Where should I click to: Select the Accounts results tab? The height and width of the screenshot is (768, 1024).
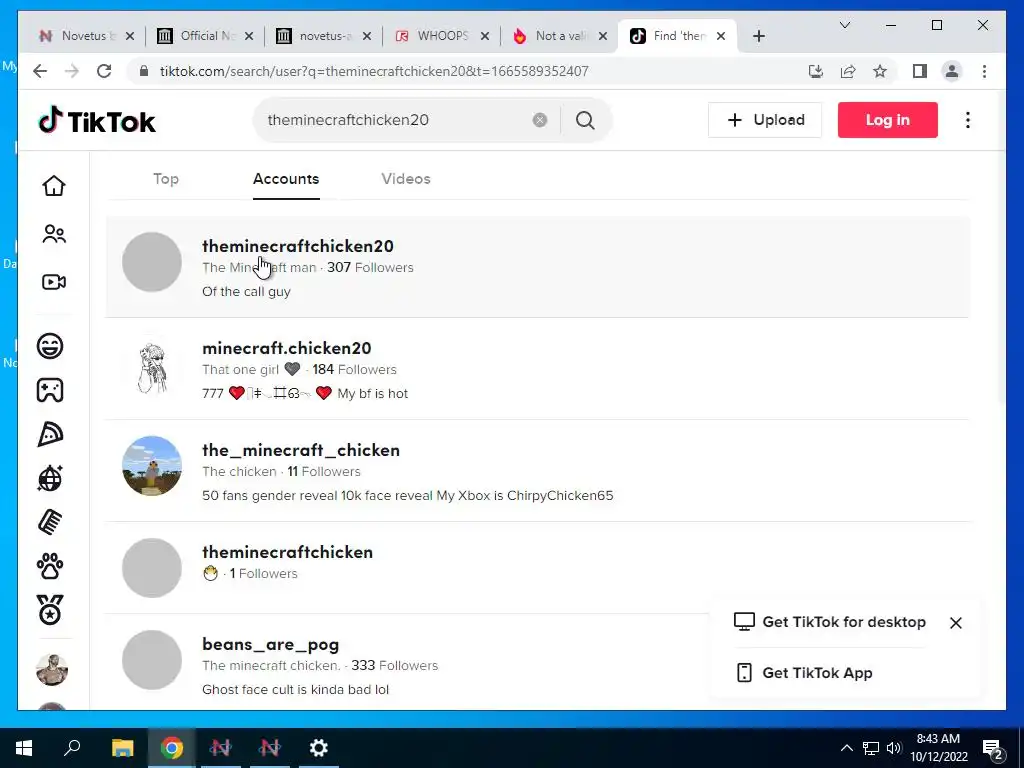(286, 179)
